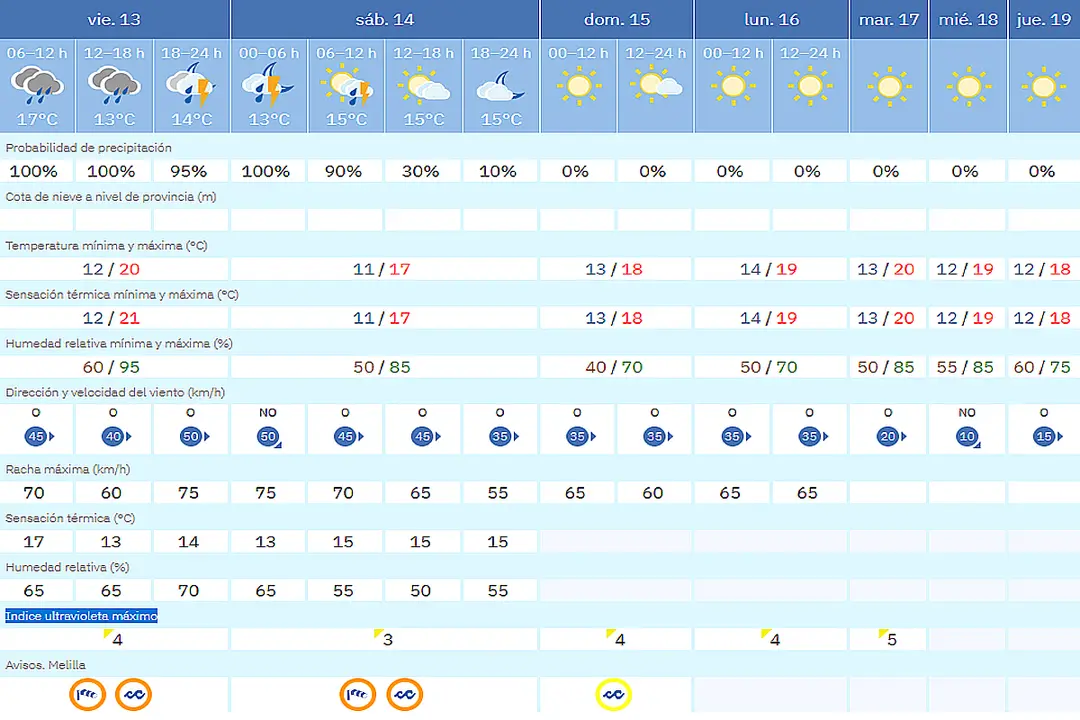The width and height of the screenshot is (1080, 720).
Task: Click the 'Sensación térmica mínima y máxima (°C)' label
Action: tap(122, 295)
